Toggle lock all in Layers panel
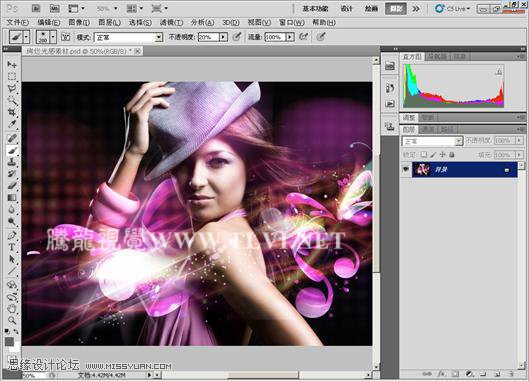This screenshot has width=529, height=381. (x=452, y=155)
